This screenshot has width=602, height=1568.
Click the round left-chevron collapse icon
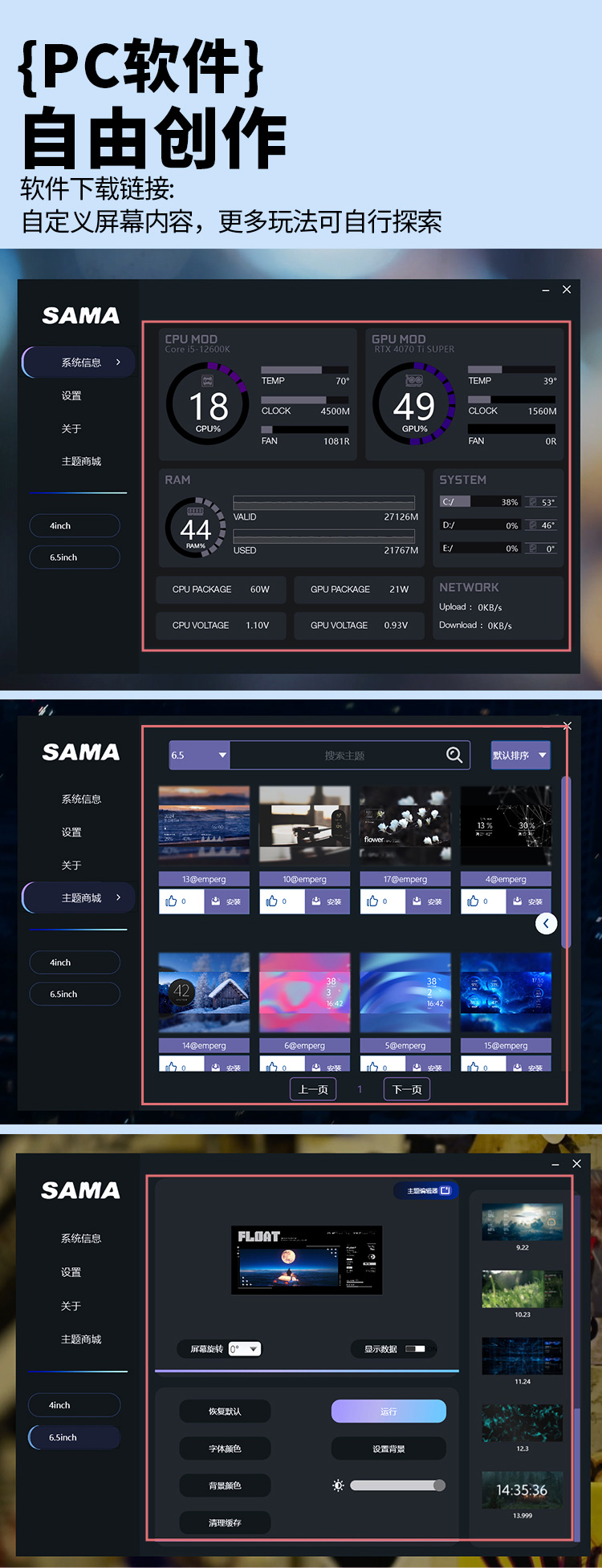(x=546, y=923)
